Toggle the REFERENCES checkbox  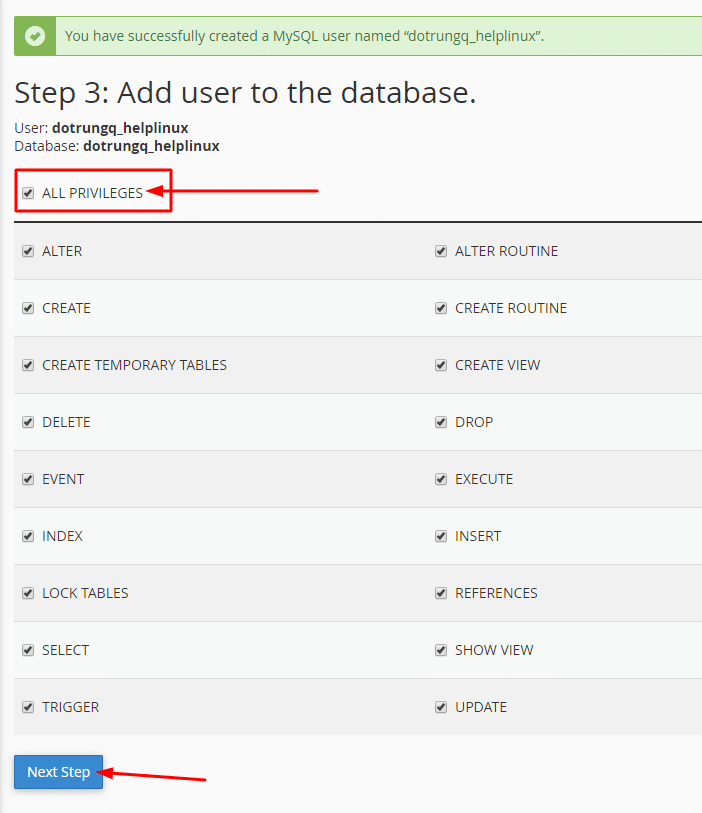point(441,593)
